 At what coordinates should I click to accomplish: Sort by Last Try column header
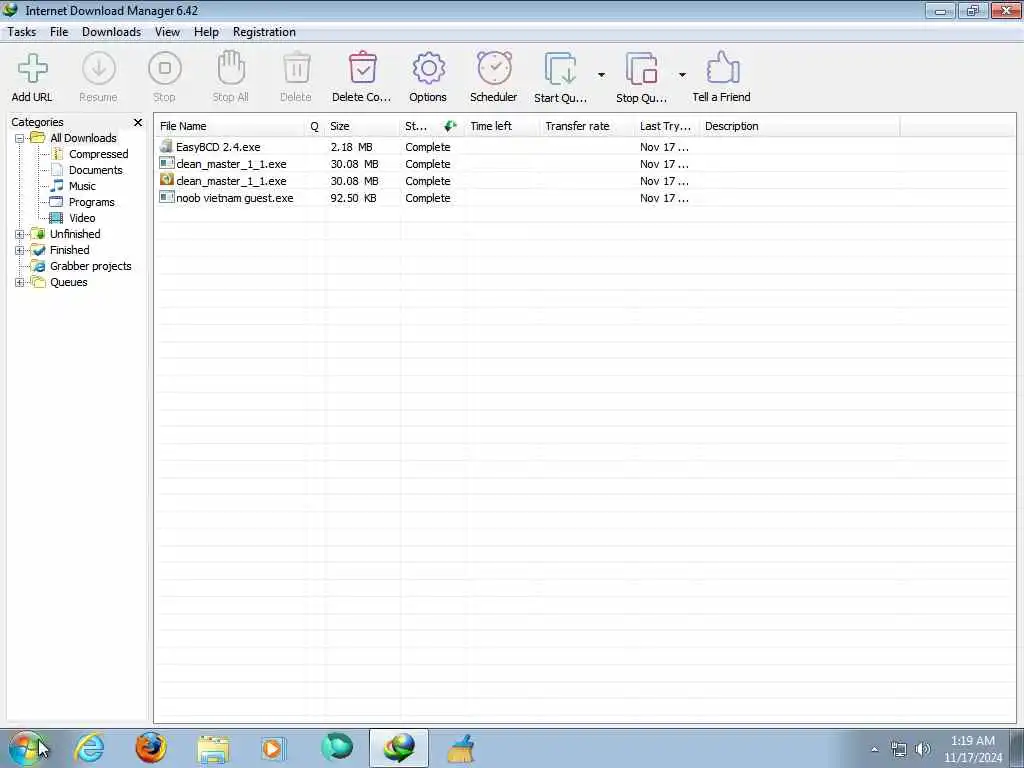coord(667,126)
